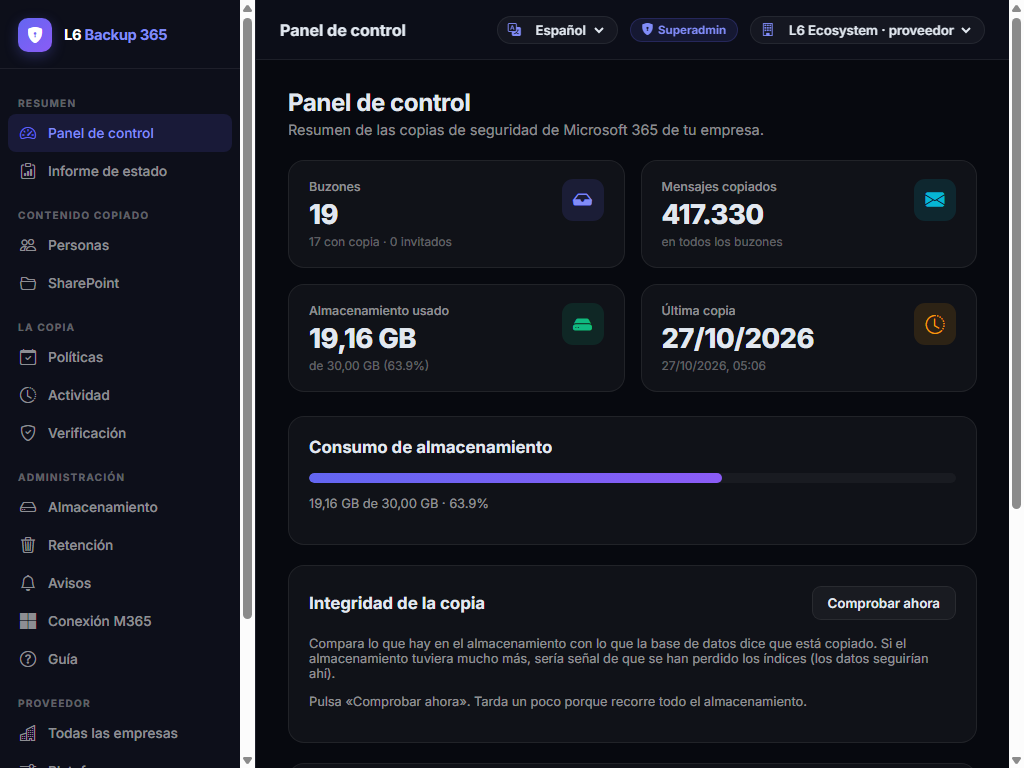1024x768 pixels.
Task: Open the Retención settings
Action: click(120, 545)
